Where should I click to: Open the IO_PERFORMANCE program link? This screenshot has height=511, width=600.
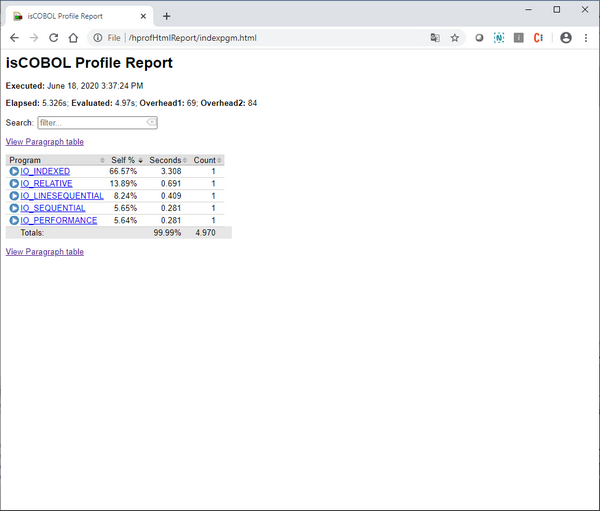coord(59,220)
